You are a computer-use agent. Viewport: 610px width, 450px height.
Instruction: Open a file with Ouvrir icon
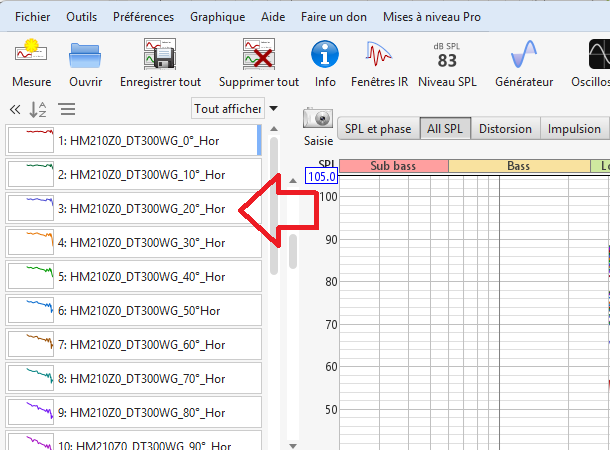tap(85, 54)
